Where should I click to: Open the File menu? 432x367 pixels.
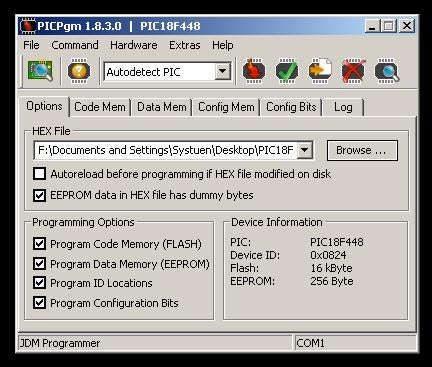[x=31, y=45]
